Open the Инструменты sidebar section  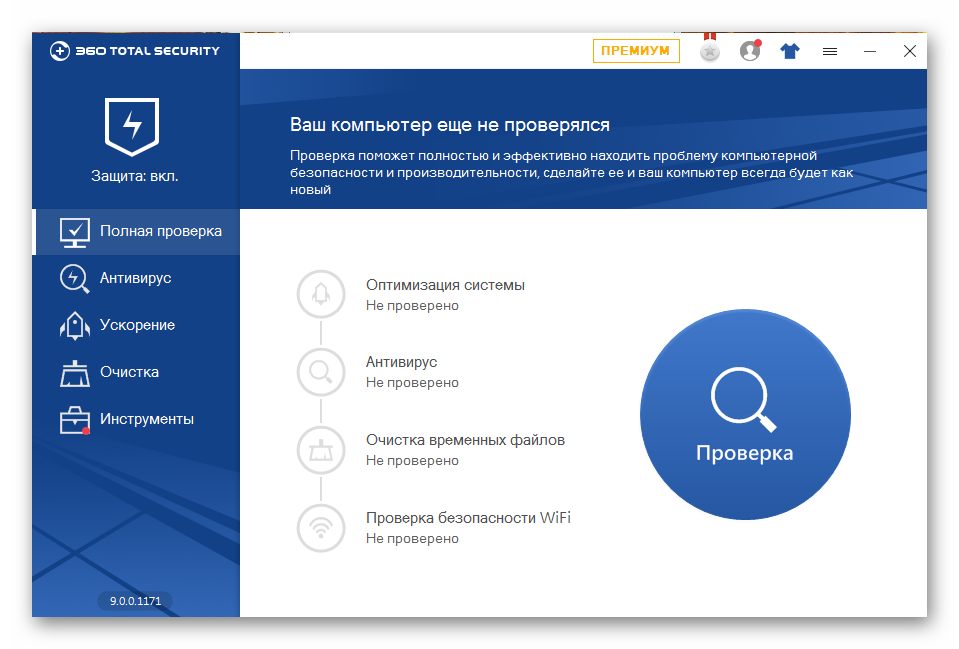coord(146,419)
